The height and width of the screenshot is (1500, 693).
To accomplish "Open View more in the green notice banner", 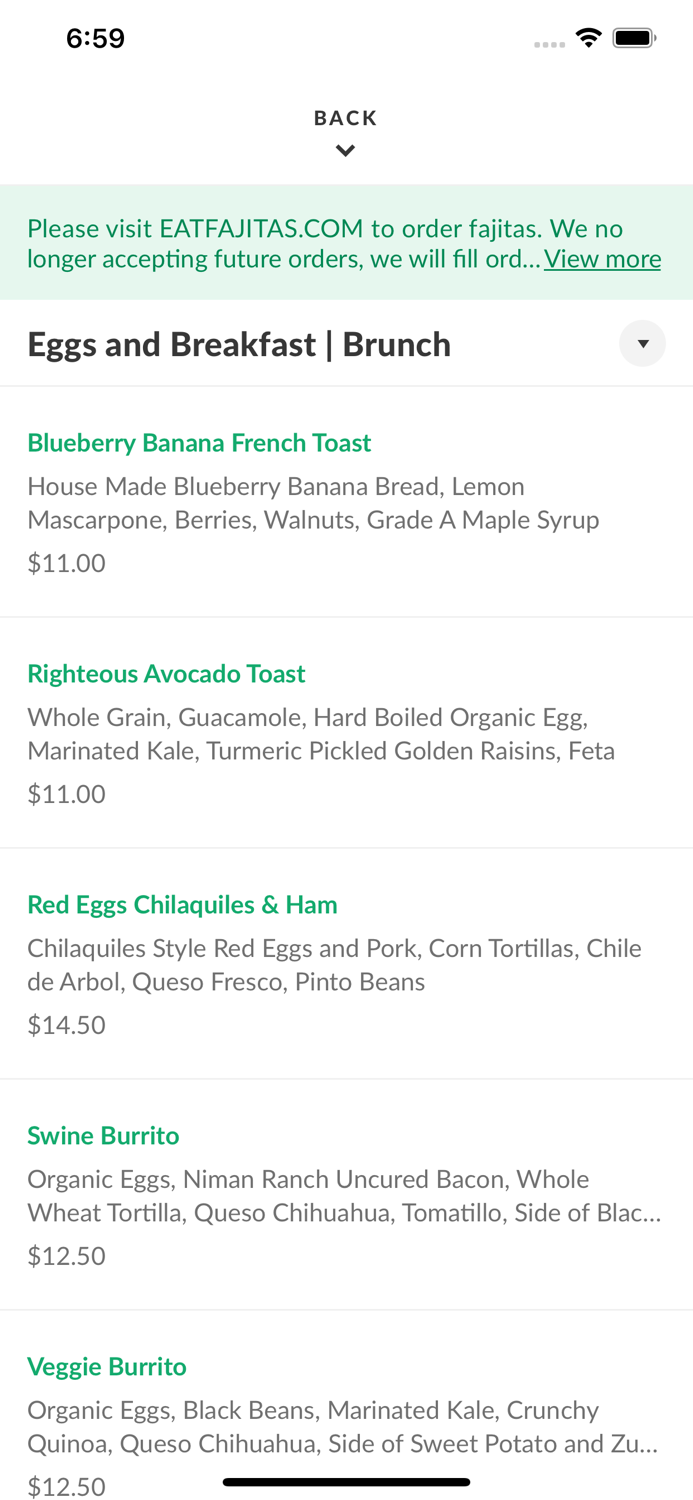I will coord(602,258).
